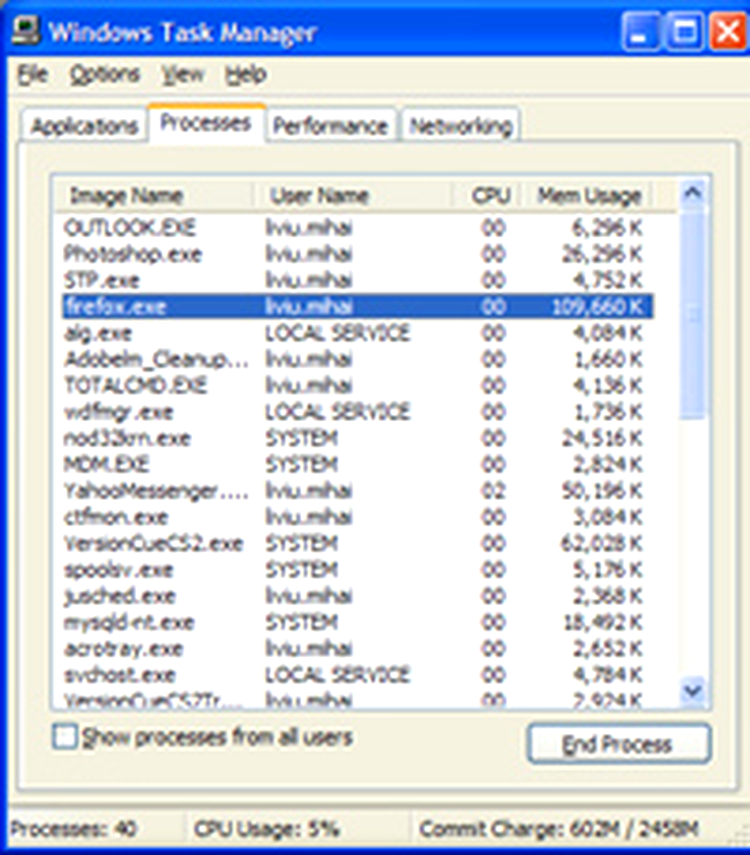750x855 pixels.
Task: Click the scrollbar up arrow
Action: (x=693, y=193)
